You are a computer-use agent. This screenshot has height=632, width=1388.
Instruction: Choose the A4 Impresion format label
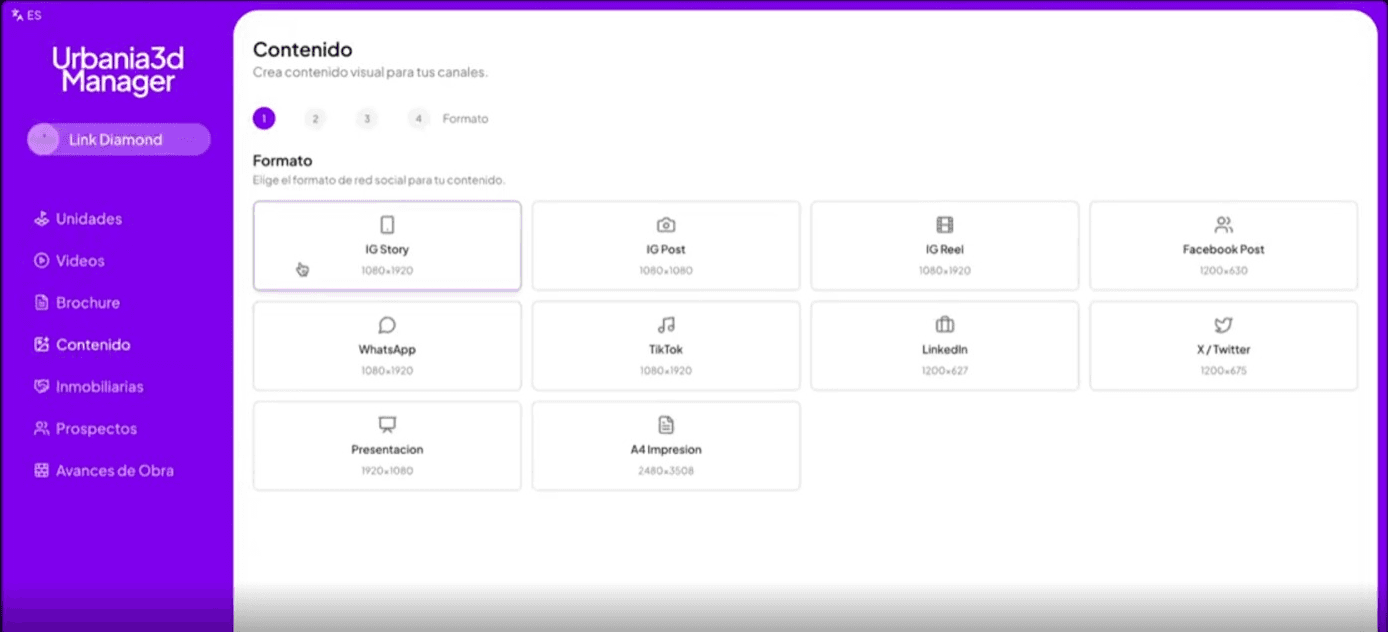click(x=666, y=450)
